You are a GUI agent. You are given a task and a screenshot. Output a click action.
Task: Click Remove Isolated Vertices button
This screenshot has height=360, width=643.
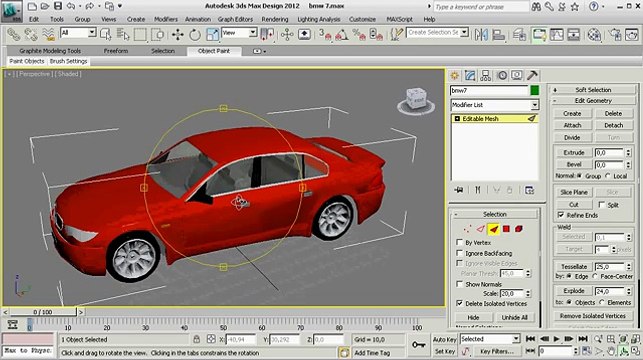pos(593,316)
